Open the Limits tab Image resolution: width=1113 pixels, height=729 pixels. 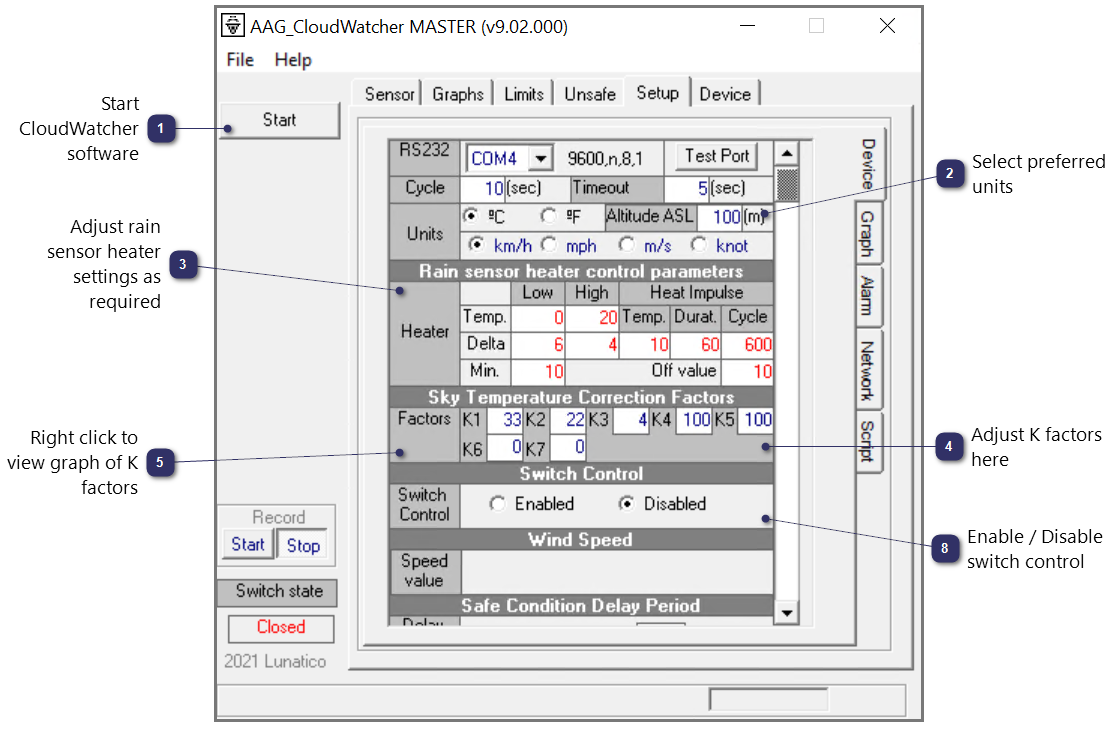(x=524, y=94)
